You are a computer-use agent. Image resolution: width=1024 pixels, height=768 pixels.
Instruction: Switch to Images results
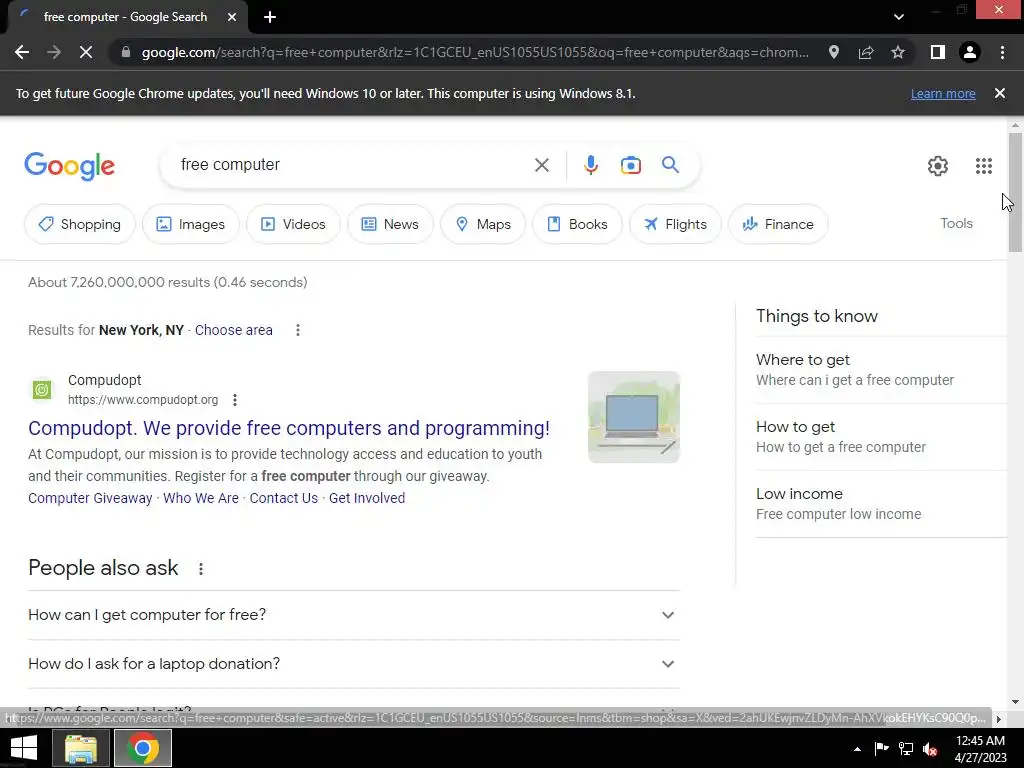191,224
